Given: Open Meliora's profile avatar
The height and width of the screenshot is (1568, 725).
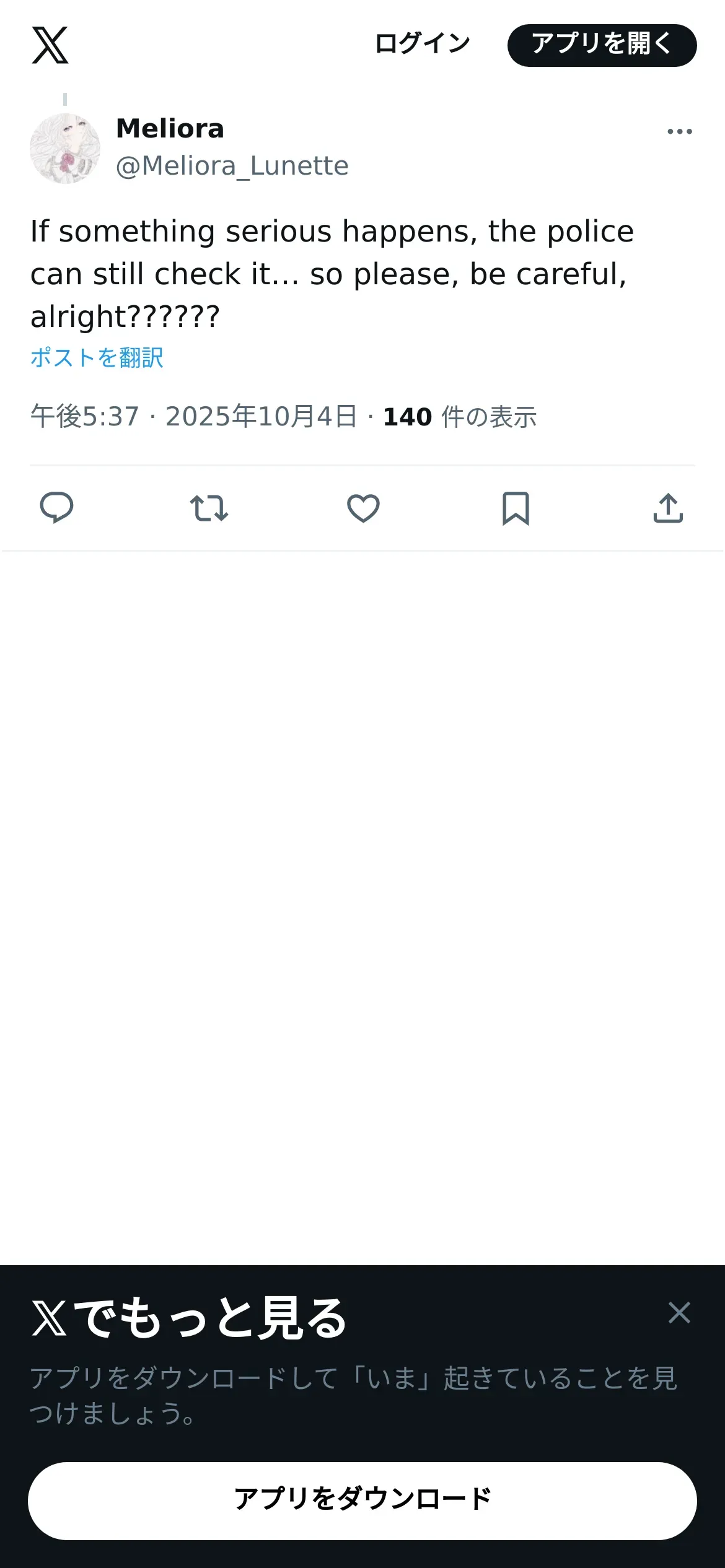Looking at the screenshot, I should coord(65,149).
